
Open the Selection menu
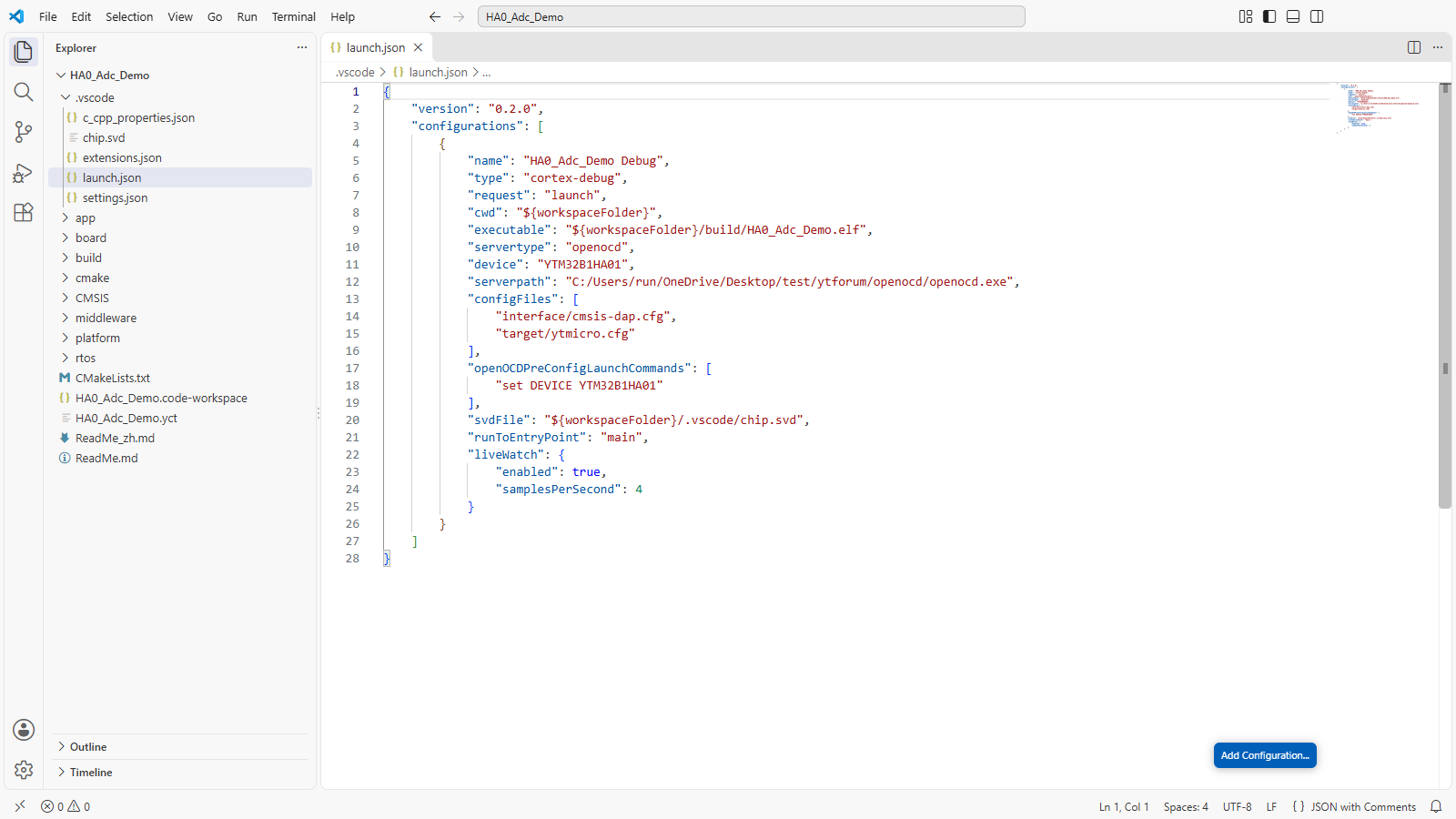pyautogui.click(x=129, y=16)
